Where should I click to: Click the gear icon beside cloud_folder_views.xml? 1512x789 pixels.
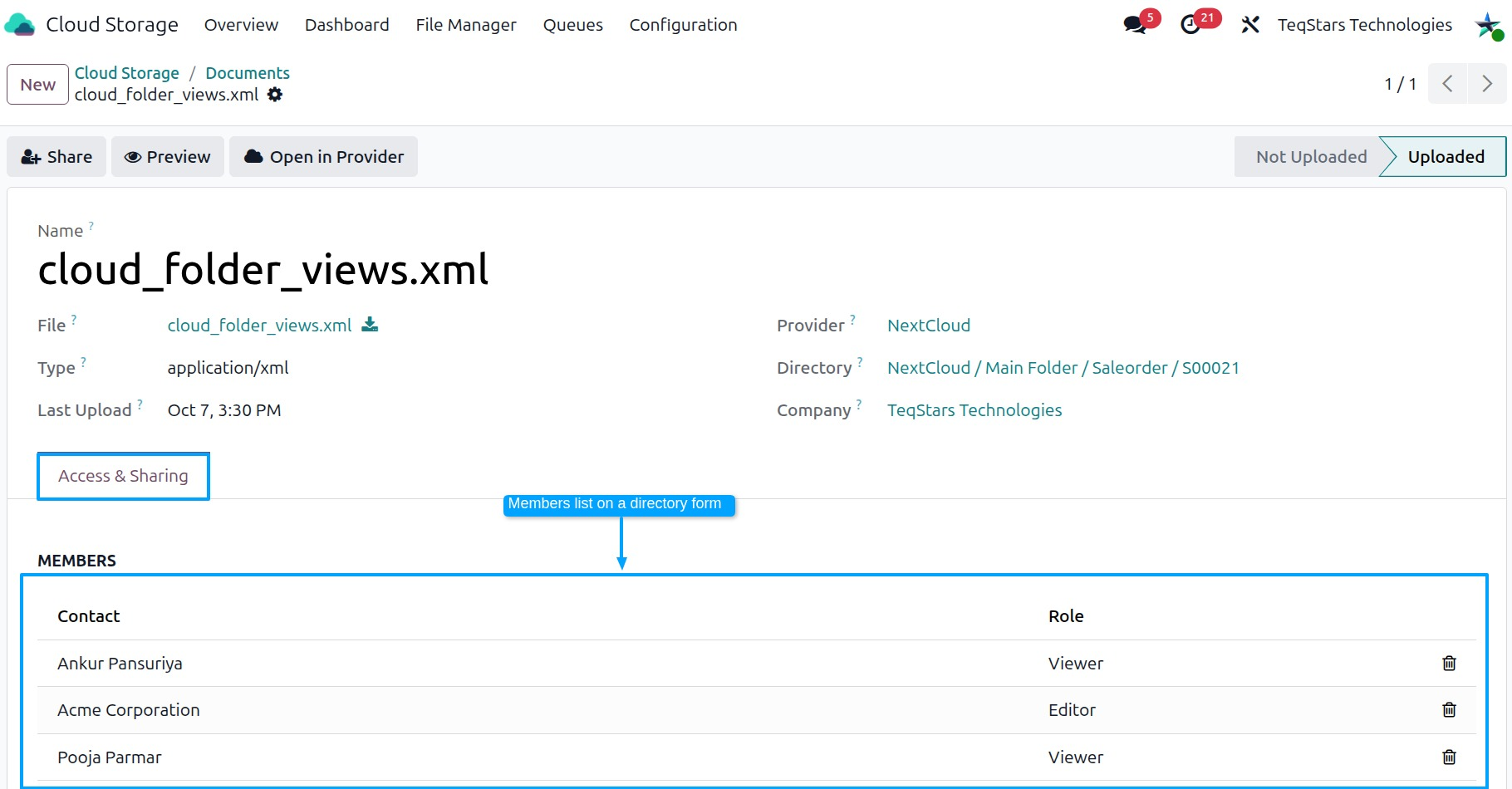[275, 95]
